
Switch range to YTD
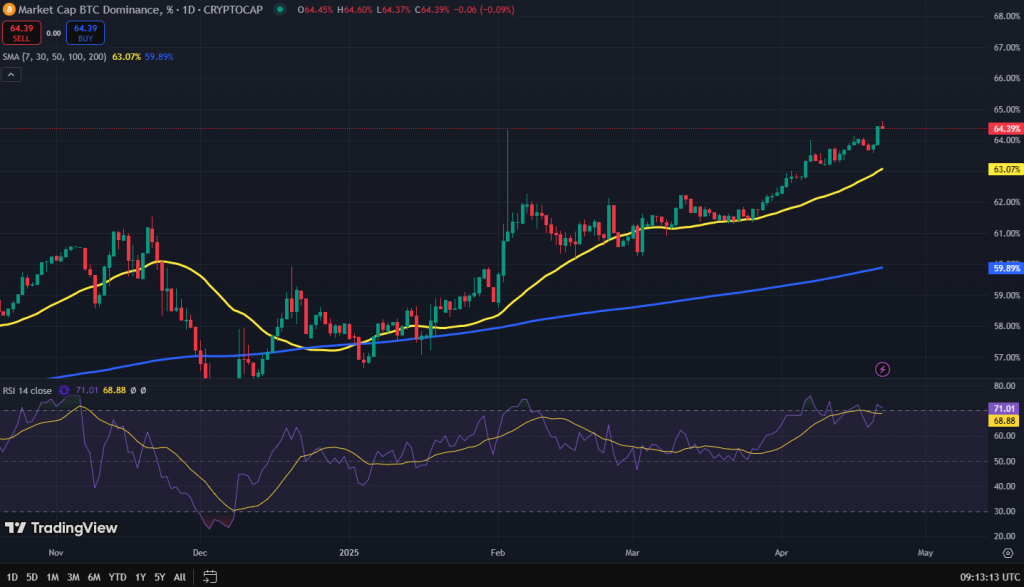coord(118,577)
